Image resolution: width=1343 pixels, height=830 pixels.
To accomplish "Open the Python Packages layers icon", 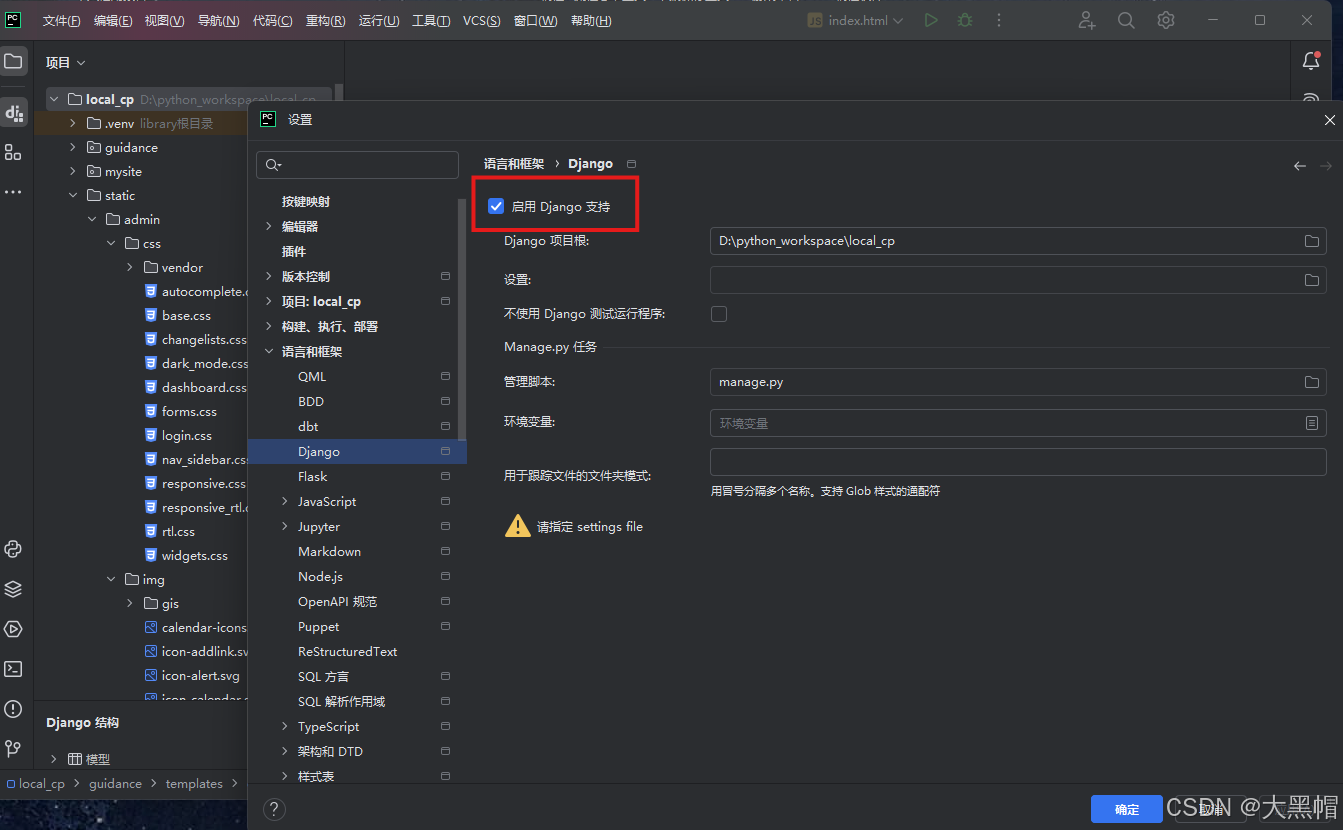I will coord(13,589).
